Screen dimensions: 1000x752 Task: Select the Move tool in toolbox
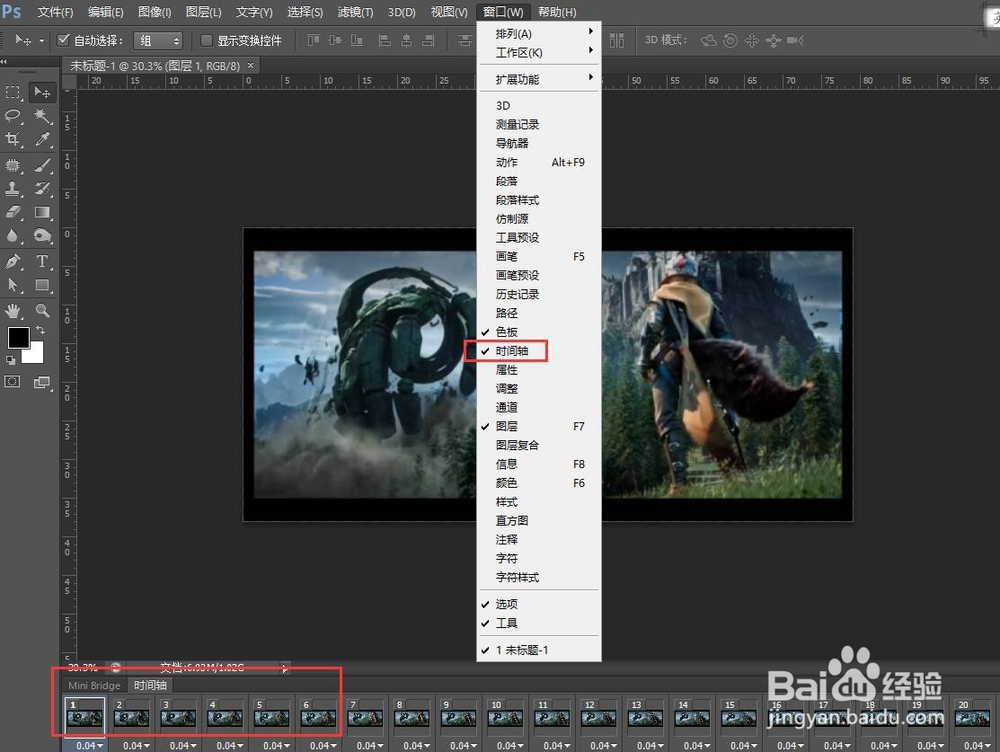click(x=42, y=92)
